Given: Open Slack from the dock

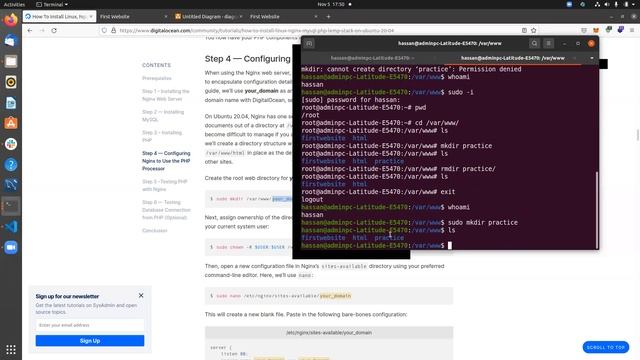Looking at the screenshot, I should coord(11,144).
